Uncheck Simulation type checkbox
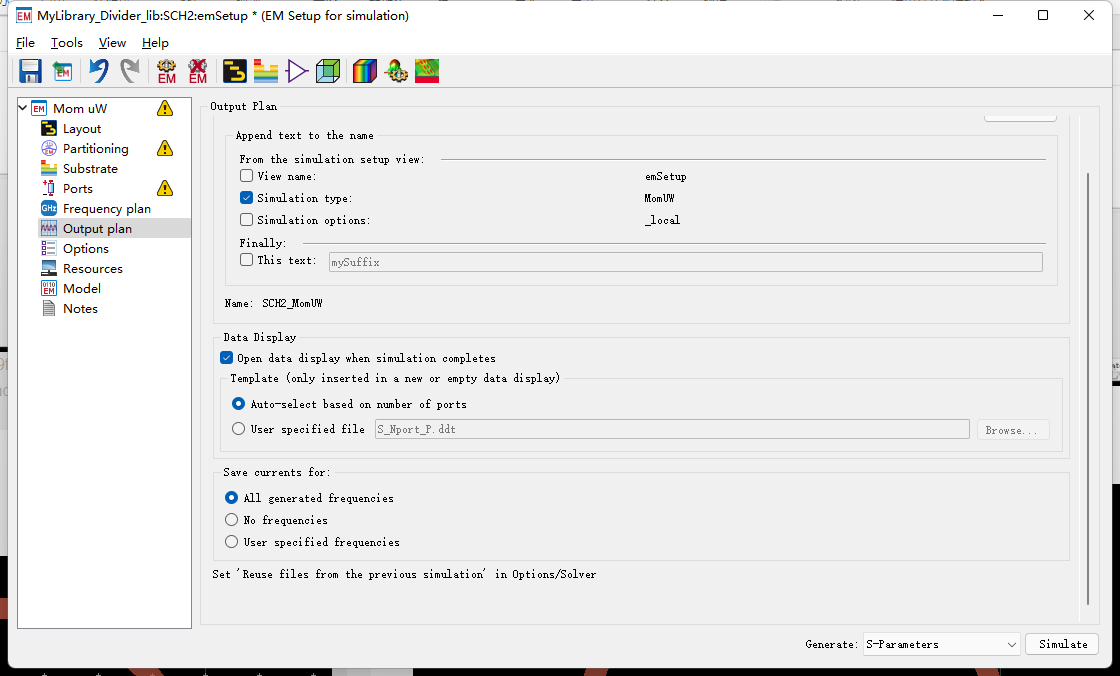 pos(246,198)
